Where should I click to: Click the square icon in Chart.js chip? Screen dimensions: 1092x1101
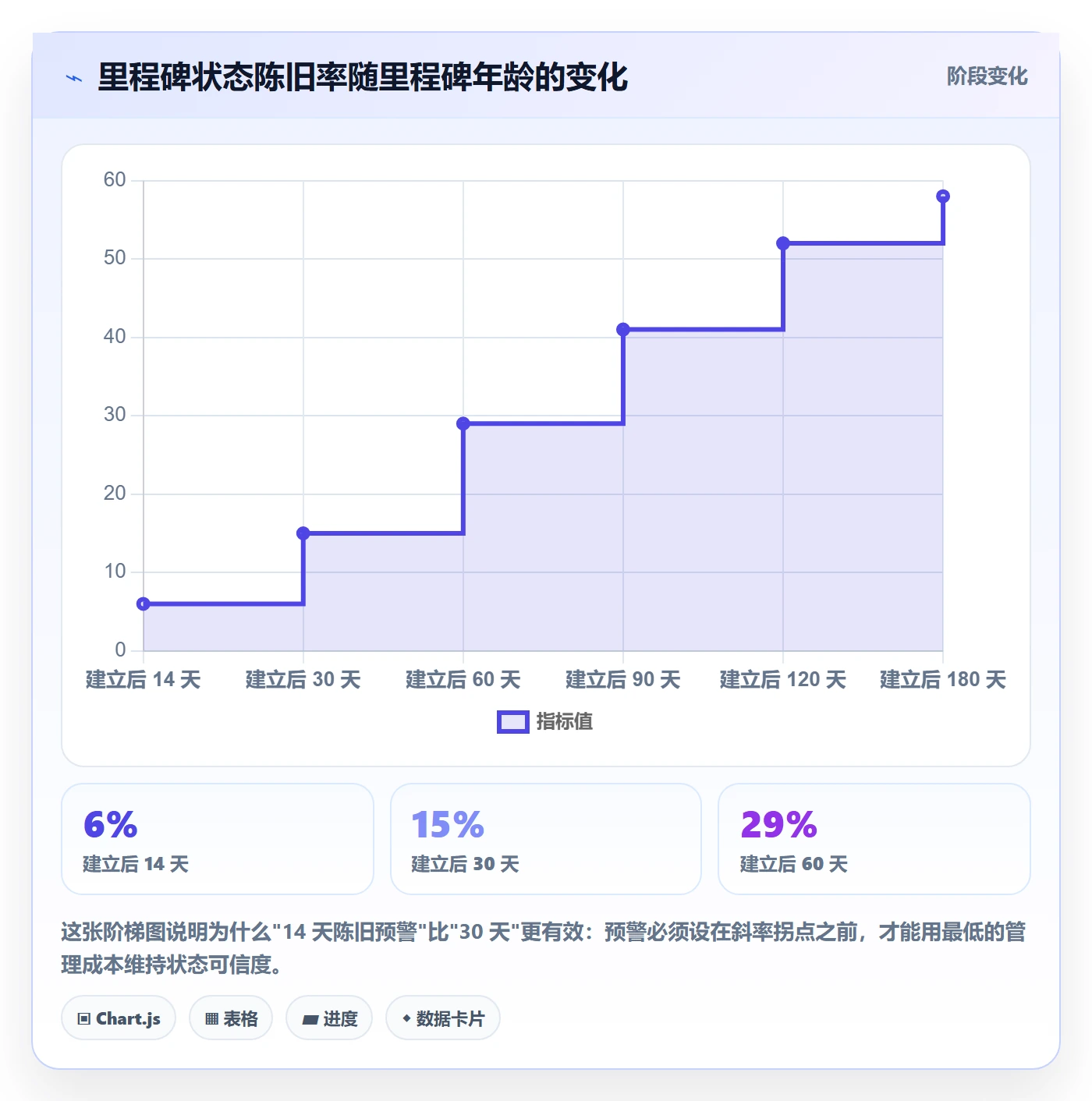[x=84, y=1019]
